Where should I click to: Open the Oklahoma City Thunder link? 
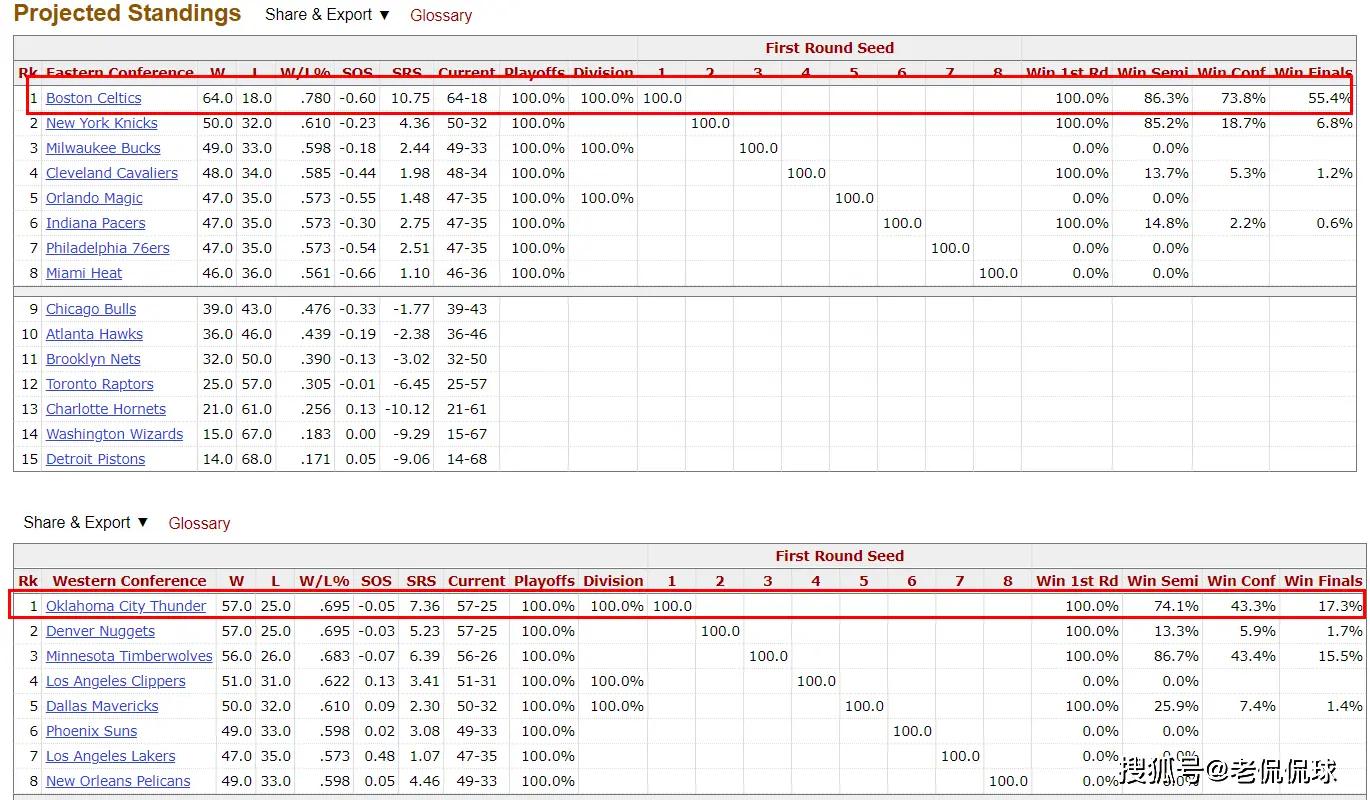pyautogui.click(x=126, y=606)
